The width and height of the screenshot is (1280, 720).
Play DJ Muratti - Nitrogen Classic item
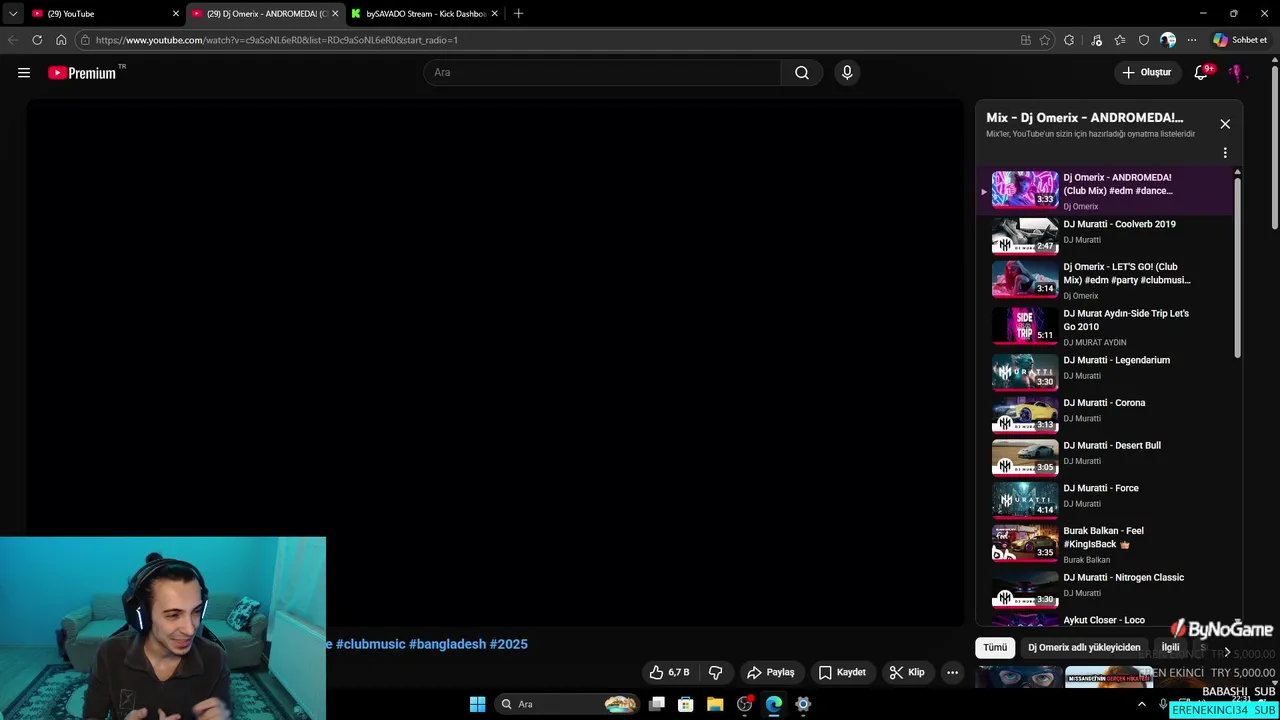(1105, 589)
